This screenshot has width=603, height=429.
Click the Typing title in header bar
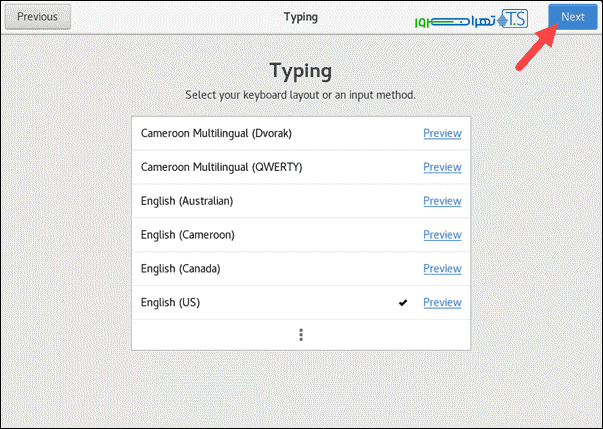pos(301,17)
